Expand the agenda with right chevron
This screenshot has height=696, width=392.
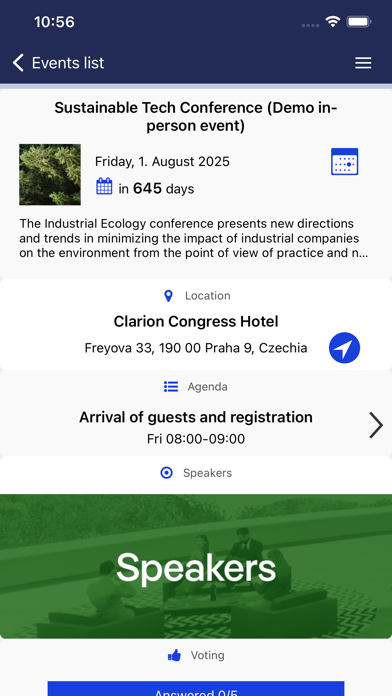[376, 425]
